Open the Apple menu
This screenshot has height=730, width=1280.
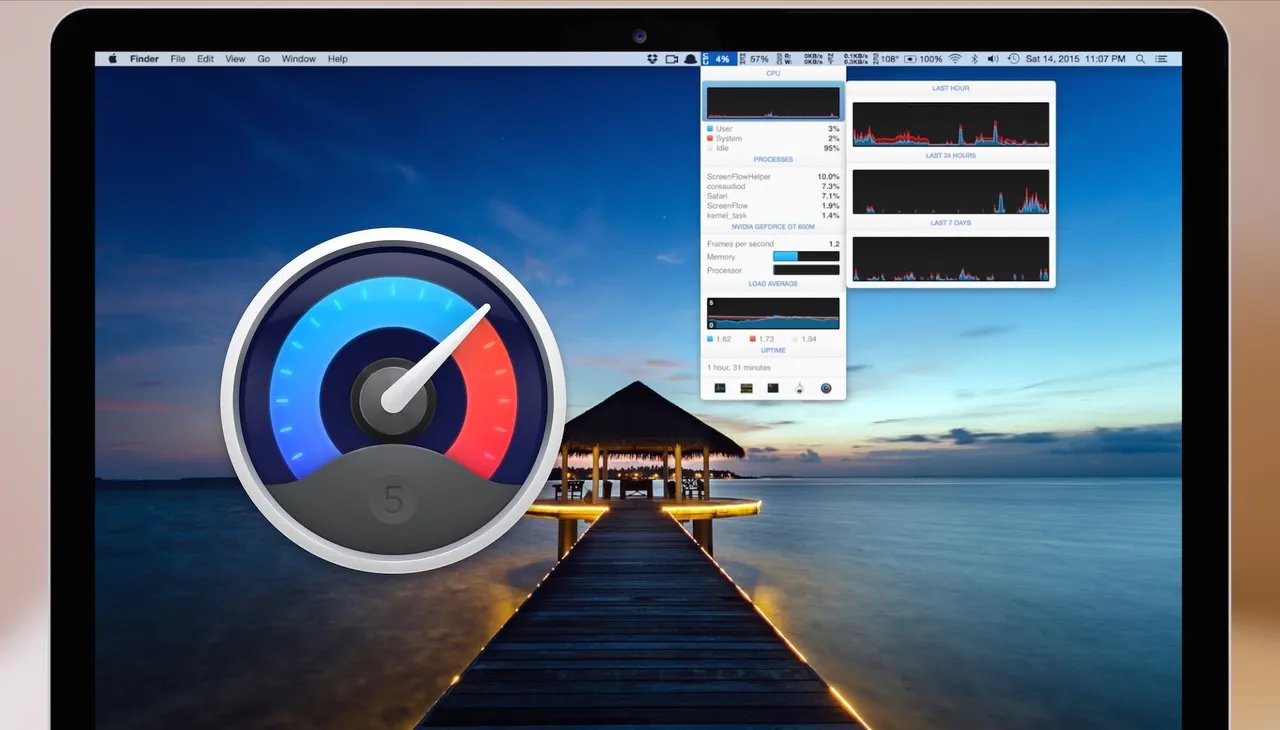[x=112, y=59]
